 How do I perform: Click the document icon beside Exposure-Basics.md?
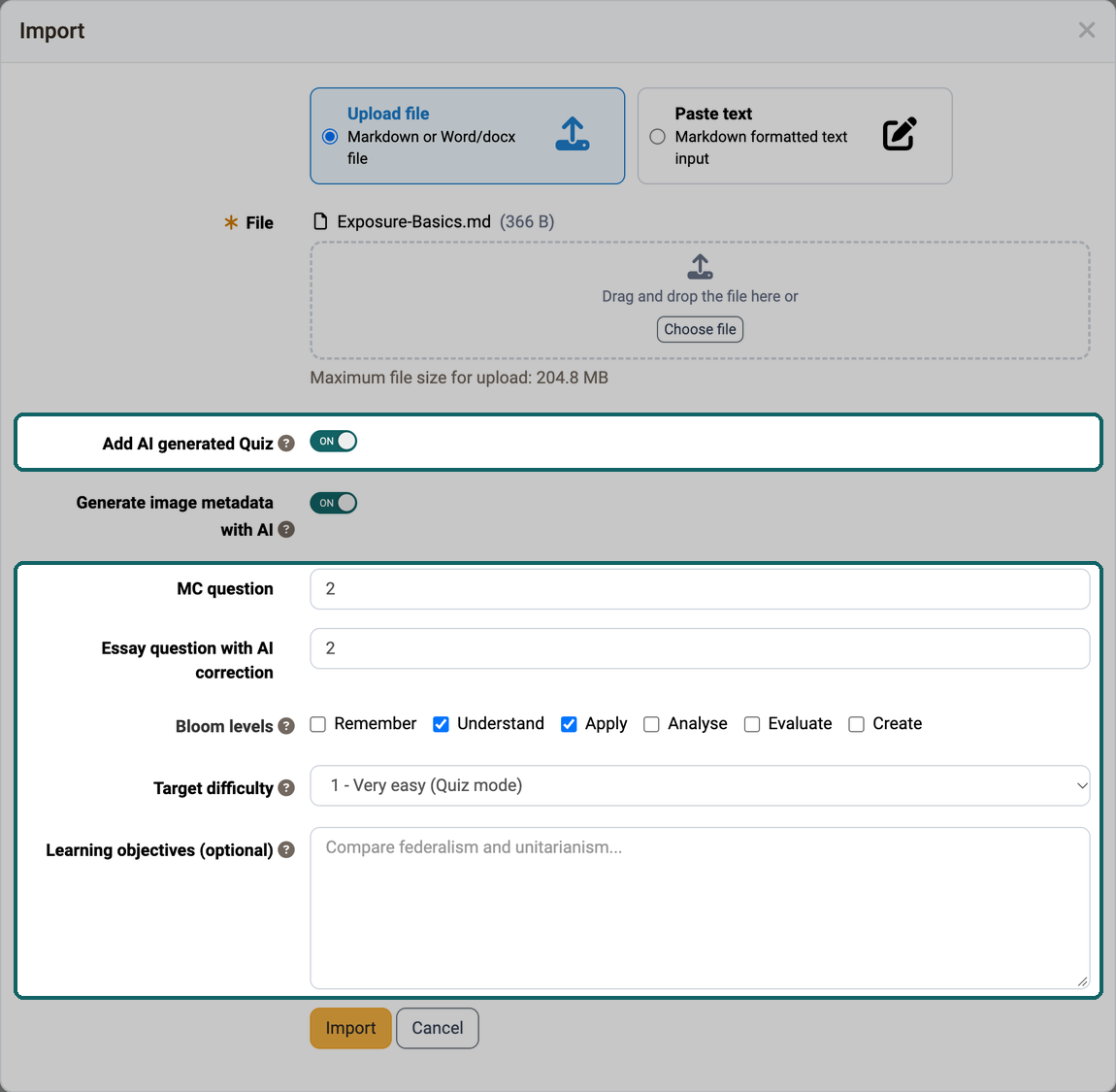(320, 222)
